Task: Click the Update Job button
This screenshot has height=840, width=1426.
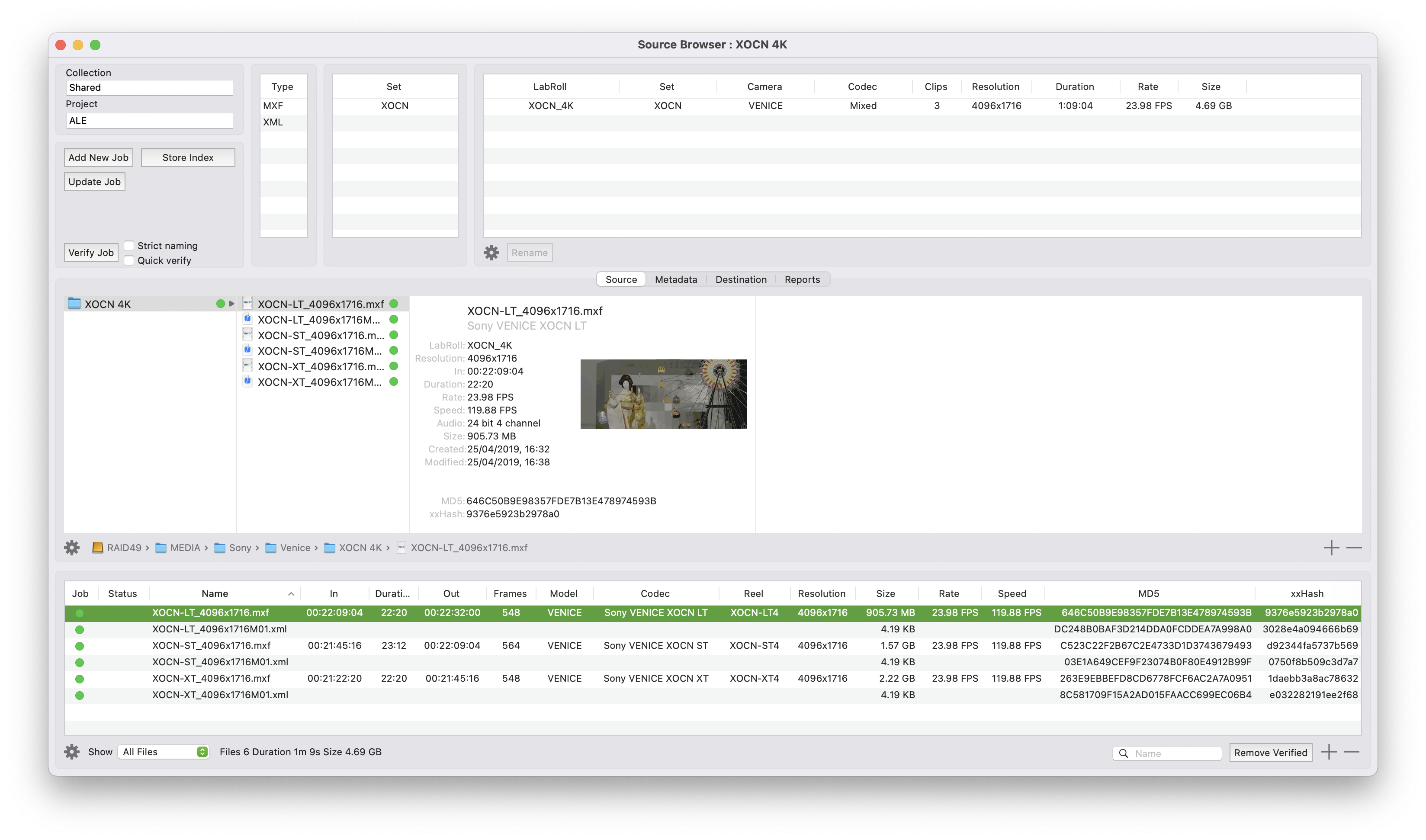Action: (x=95, y=182)
